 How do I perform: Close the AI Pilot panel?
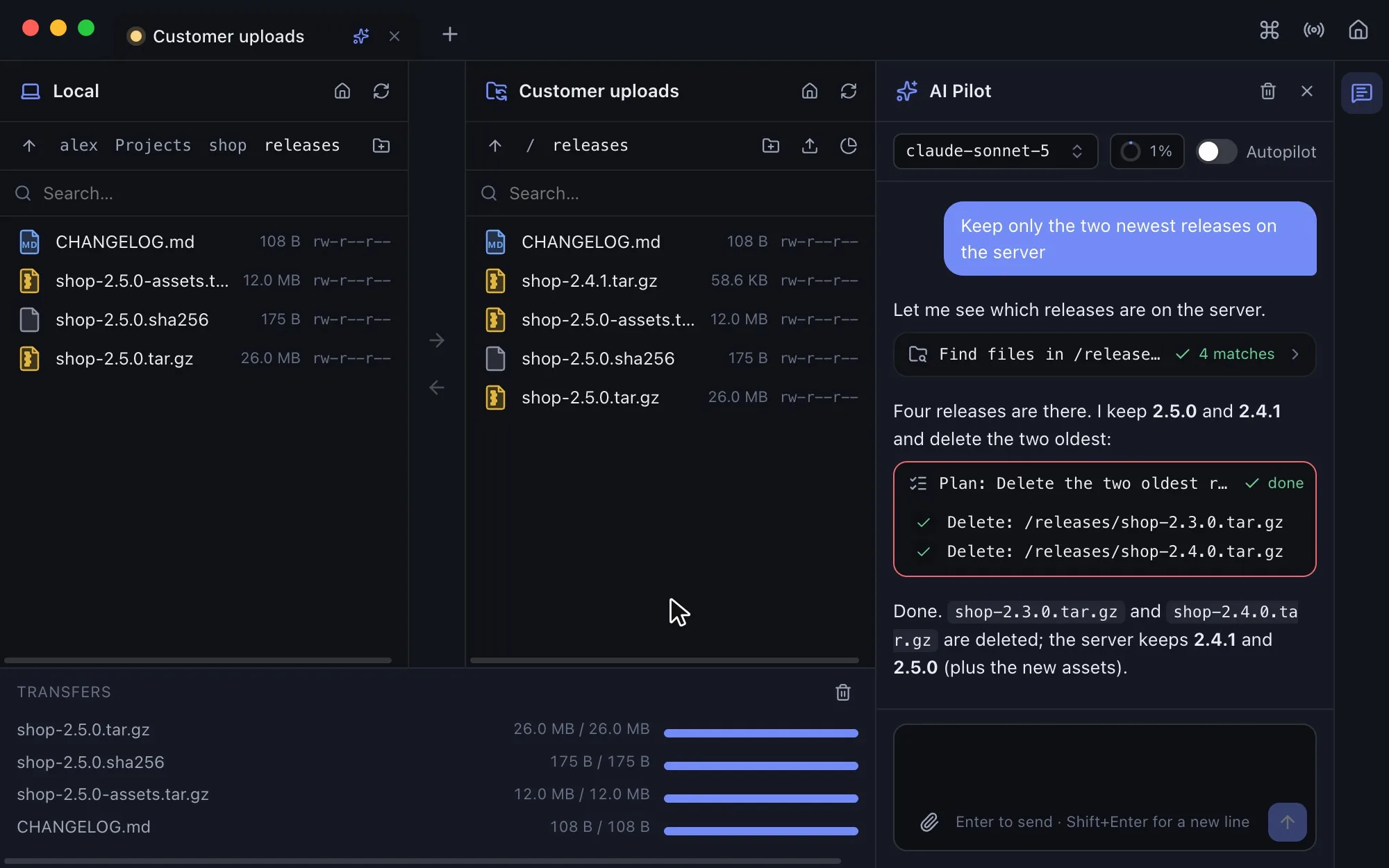point(1306,91)
